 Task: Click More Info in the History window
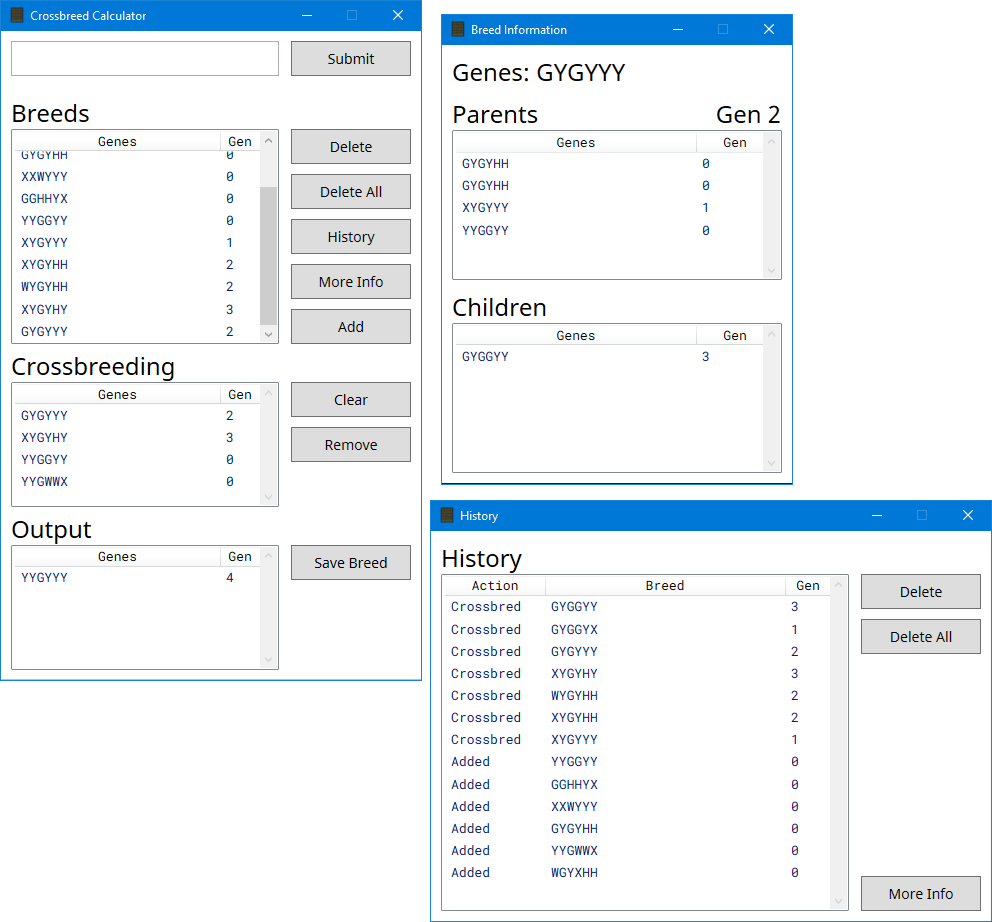pos(921,894)
